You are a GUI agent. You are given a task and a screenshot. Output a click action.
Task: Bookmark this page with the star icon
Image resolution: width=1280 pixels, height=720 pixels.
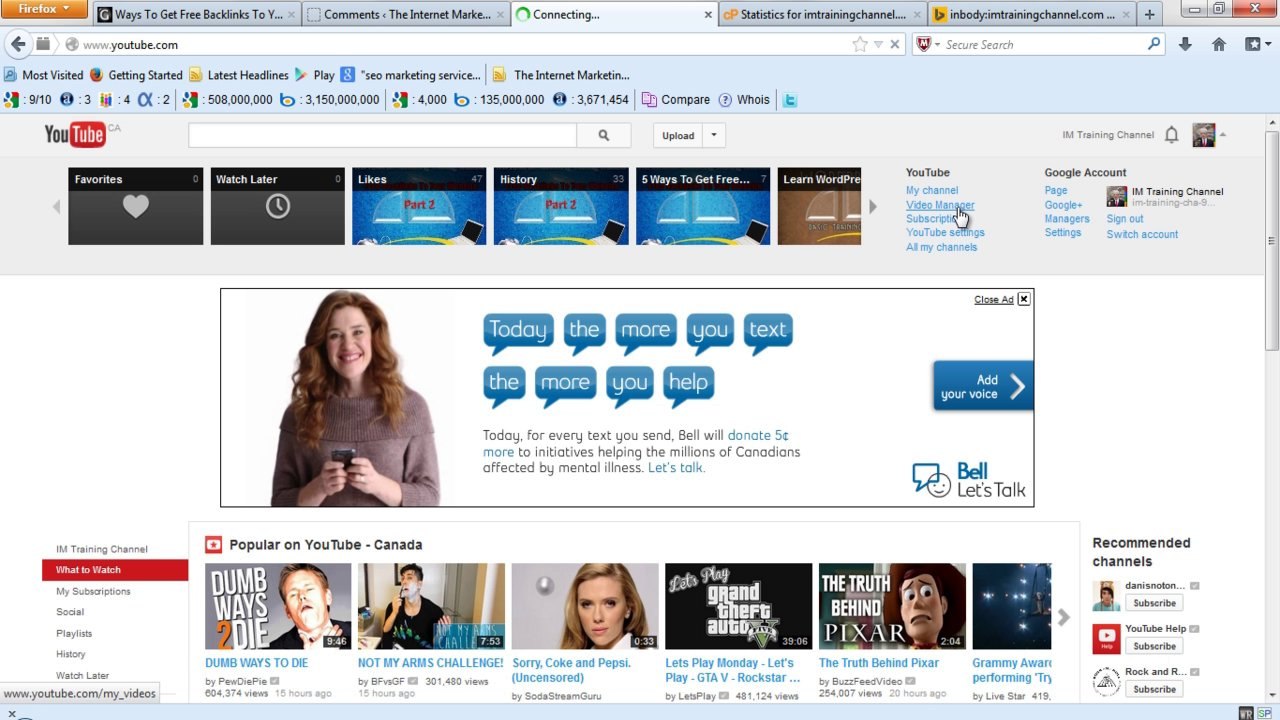tap(860, 44)
